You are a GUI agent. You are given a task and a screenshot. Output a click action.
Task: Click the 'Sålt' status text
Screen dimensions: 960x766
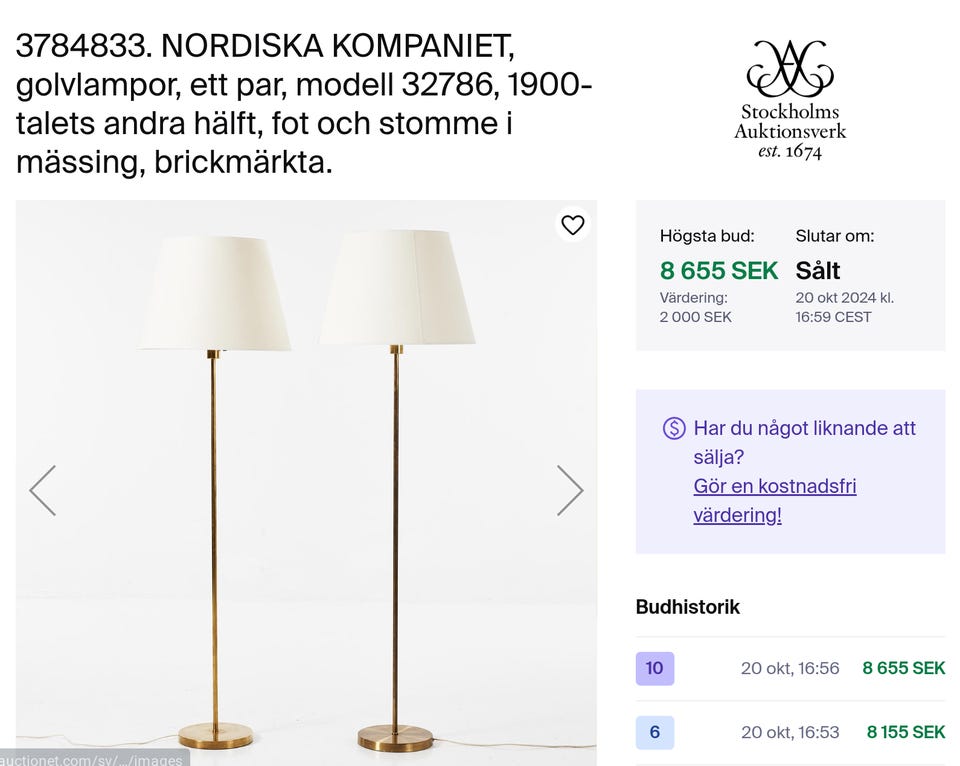click(818, 270)
